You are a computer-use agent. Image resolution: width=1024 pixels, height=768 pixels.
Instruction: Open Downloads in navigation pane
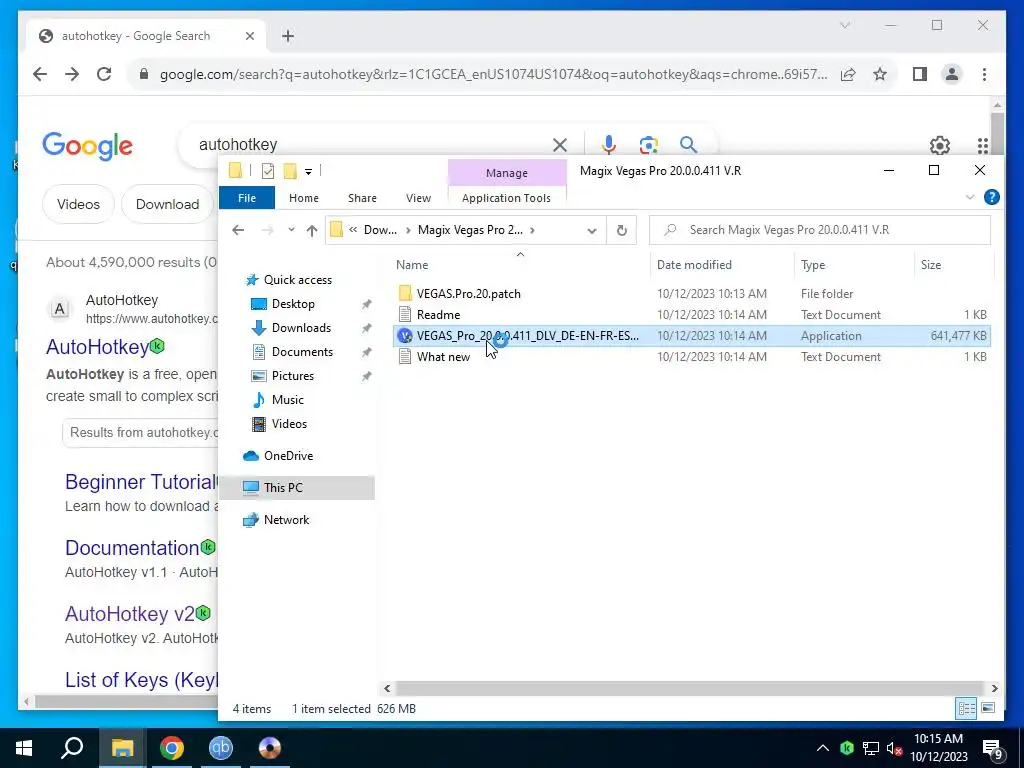(301, 328)
